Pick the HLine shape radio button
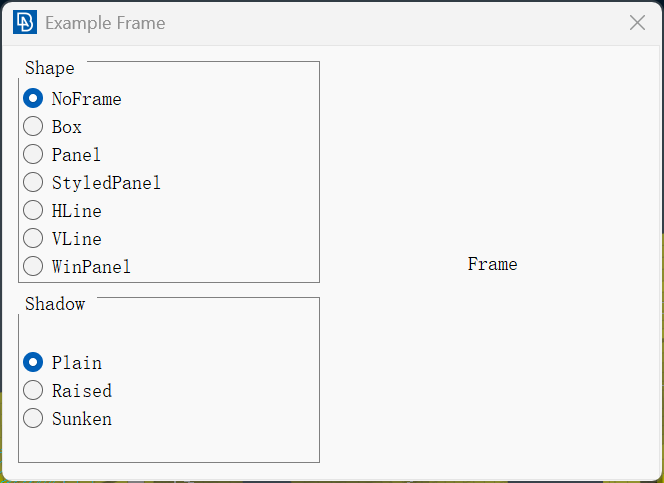664x483 pixels. pyautogui.click(x=63, y=210)
